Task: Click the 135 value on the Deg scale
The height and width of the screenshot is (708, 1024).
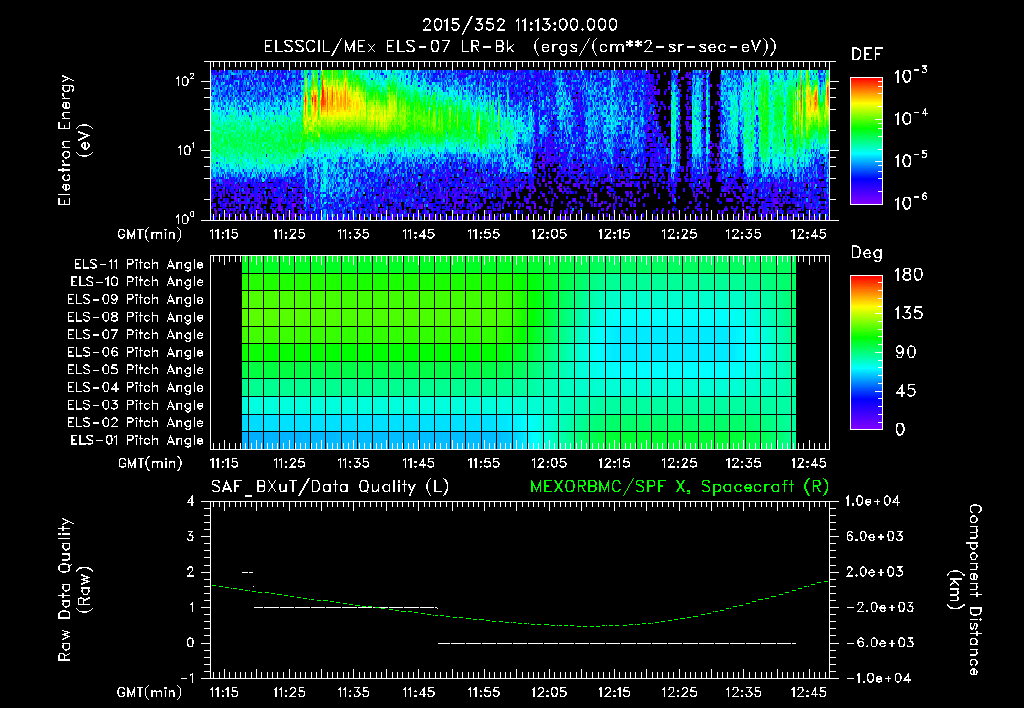Action: click(909, 314)
